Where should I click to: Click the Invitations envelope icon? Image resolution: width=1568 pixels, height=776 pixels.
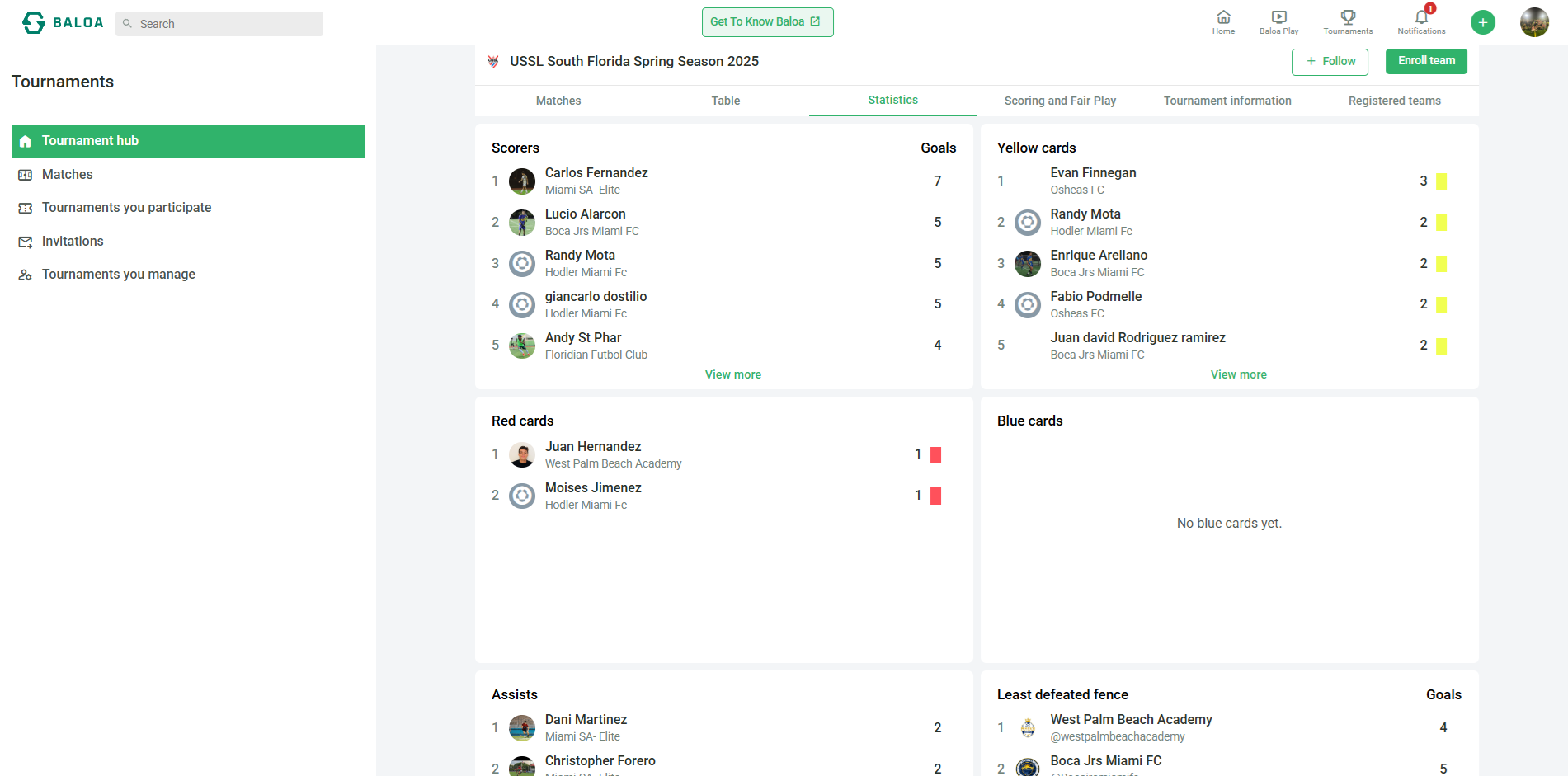(x=26, y=242)
